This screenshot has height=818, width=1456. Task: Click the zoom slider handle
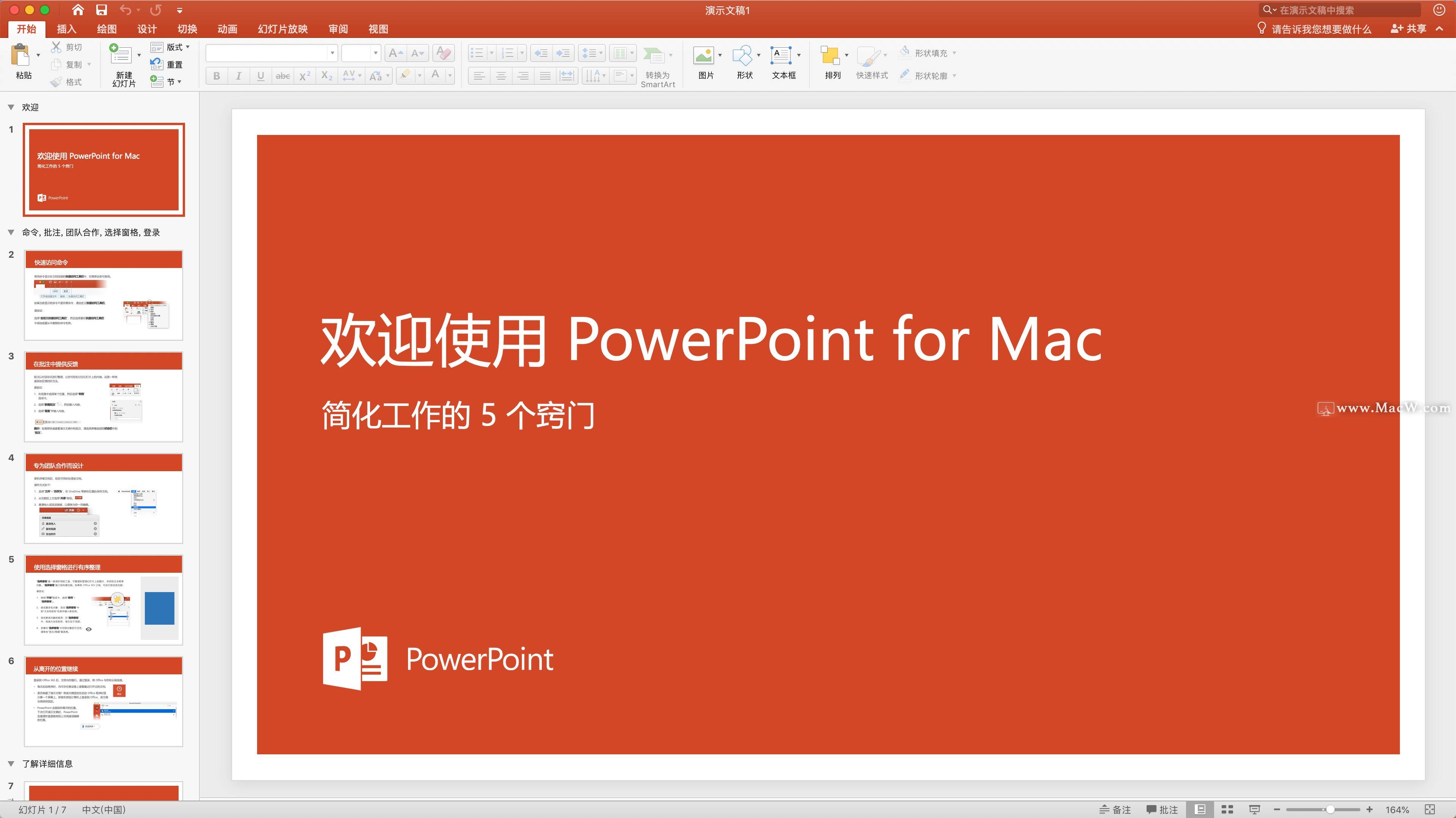(1330, 810)
